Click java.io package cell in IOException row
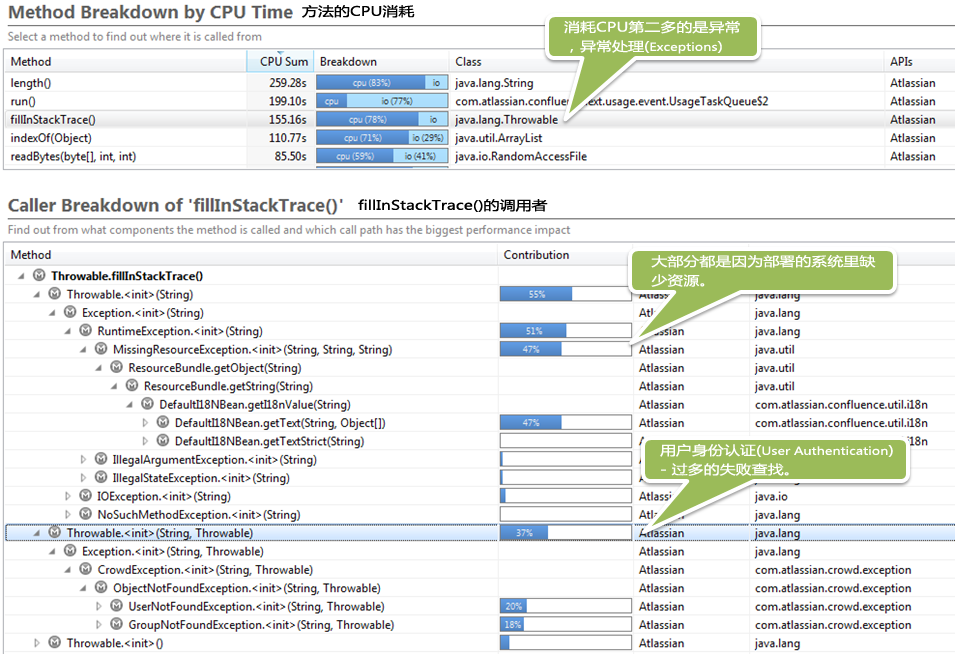The image size is (955, 654). (x=771, y=496)
